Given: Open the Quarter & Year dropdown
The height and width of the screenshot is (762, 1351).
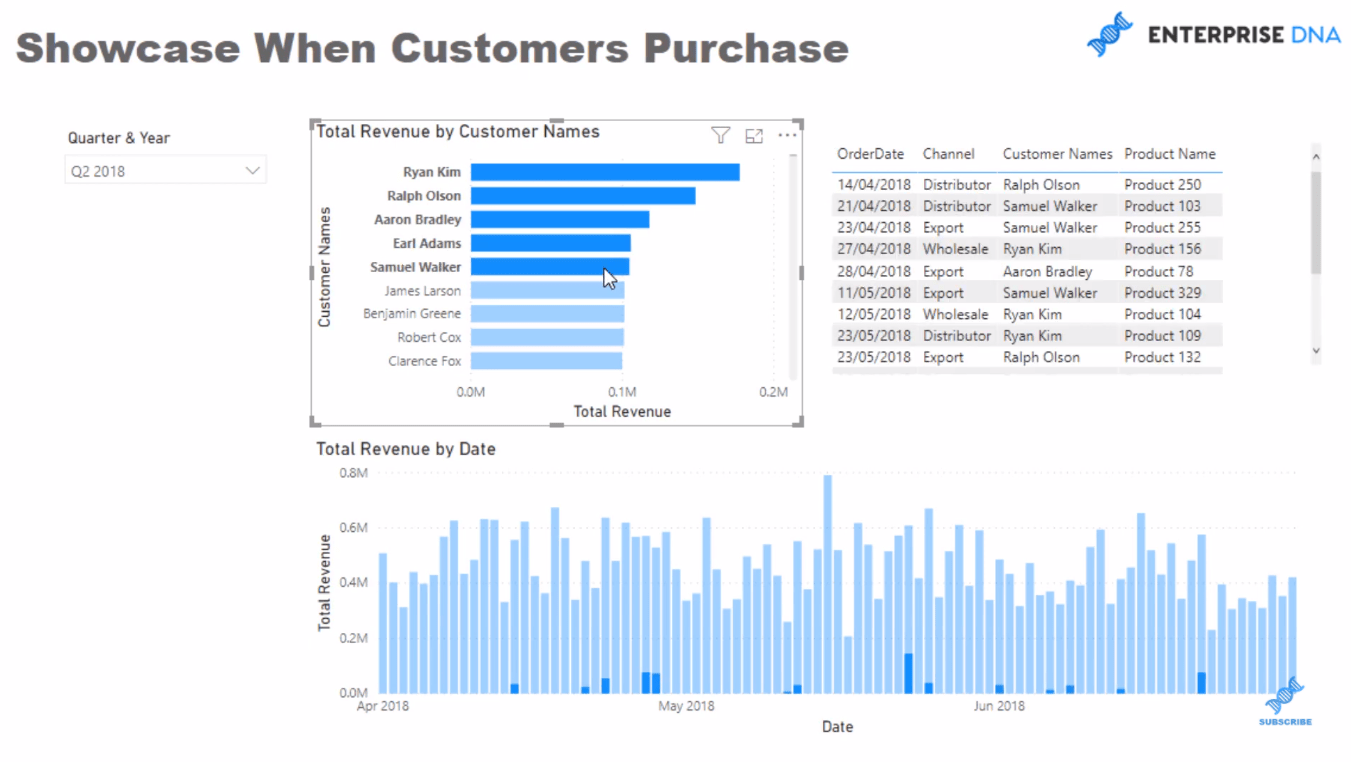Looking at the screenshot, I should pos(166,171).
